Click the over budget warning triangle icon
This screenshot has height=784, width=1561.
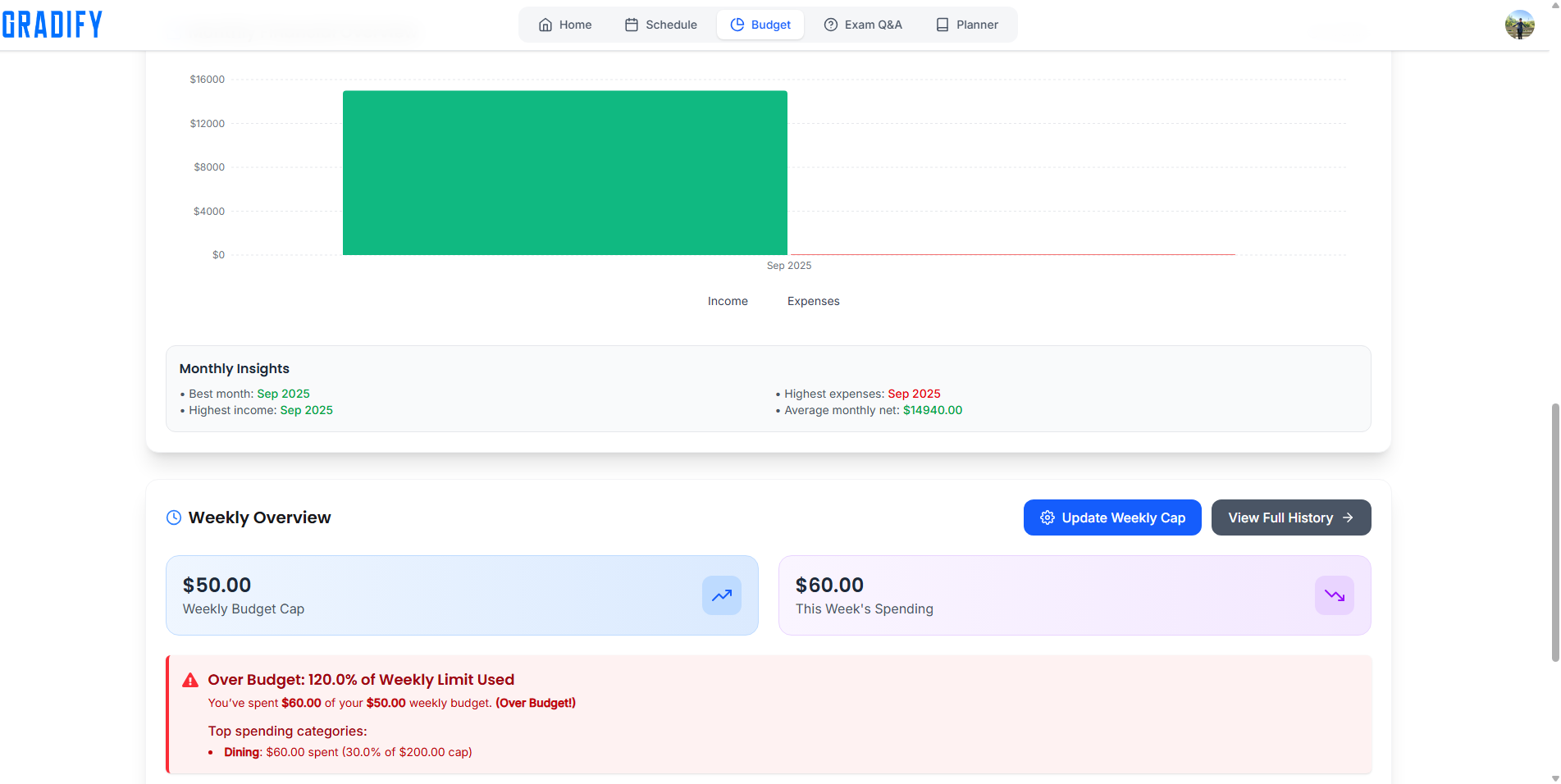(x=190, y=680)
